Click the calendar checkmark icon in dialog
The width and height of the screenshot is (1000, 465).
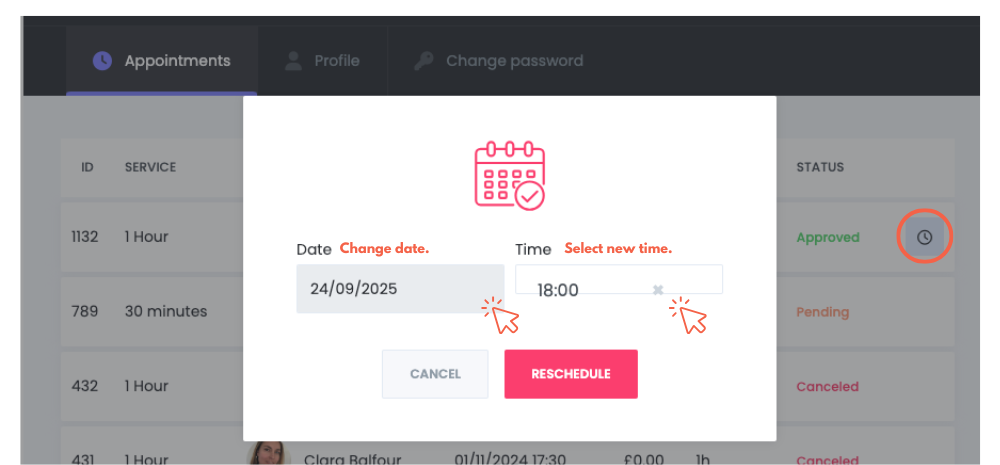(510, 174)
